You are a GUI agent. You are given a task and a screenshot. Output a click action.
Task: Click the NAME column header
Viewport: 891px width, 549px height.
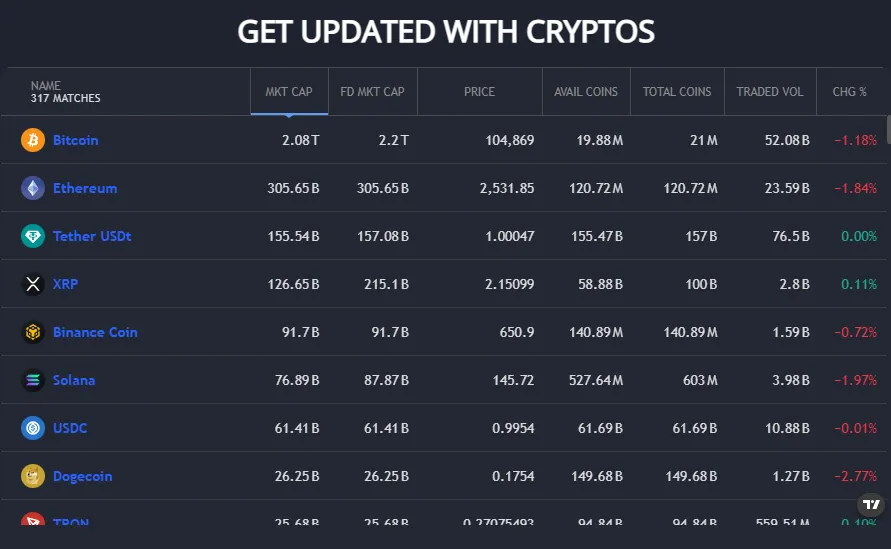[46, 86]
